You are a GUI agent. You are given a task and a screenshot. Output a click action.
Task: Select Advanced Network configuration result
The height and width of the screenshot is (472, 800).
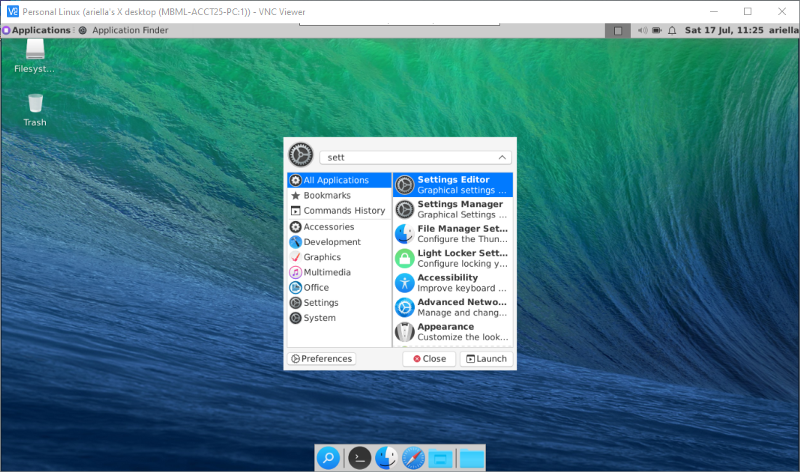pyautogui.click(x=453, y=307)
